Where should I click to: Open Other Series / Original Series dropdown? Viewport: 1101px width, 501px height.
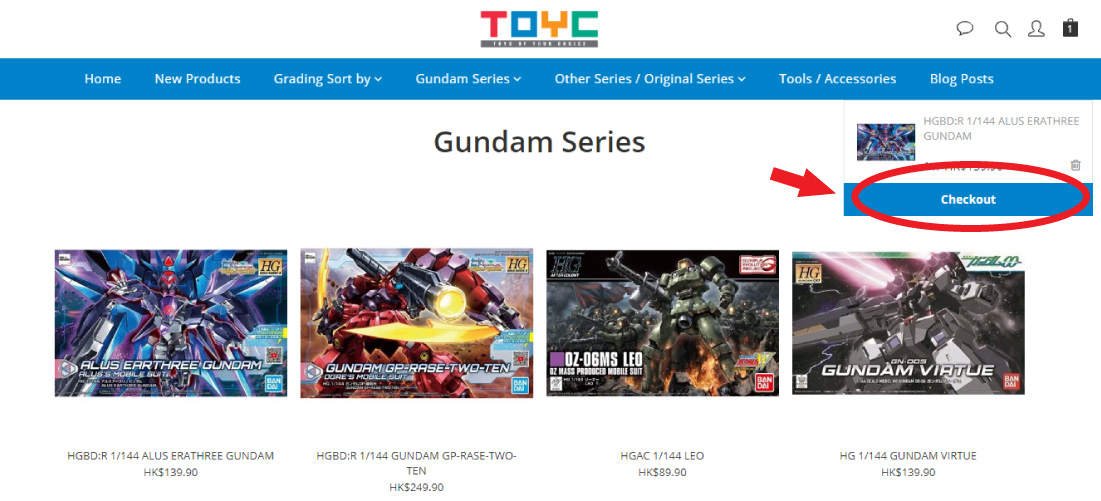[x=650, y=79]
